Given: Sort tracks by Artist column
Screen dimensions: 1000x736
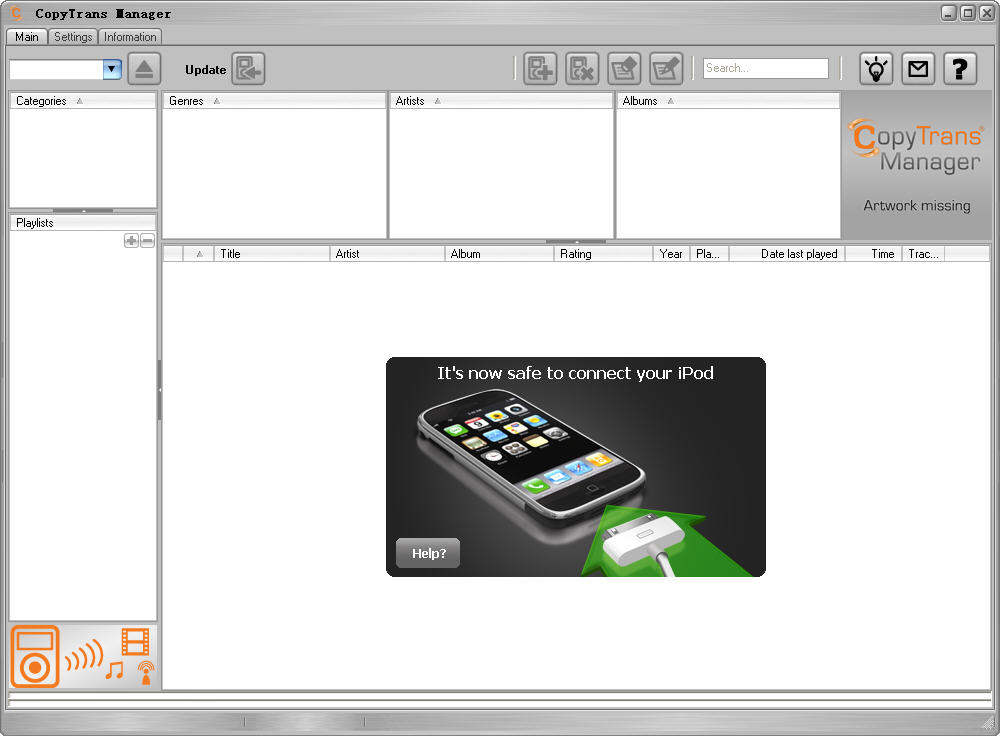Looking at the screenshot, I should [x=387, y=254].
